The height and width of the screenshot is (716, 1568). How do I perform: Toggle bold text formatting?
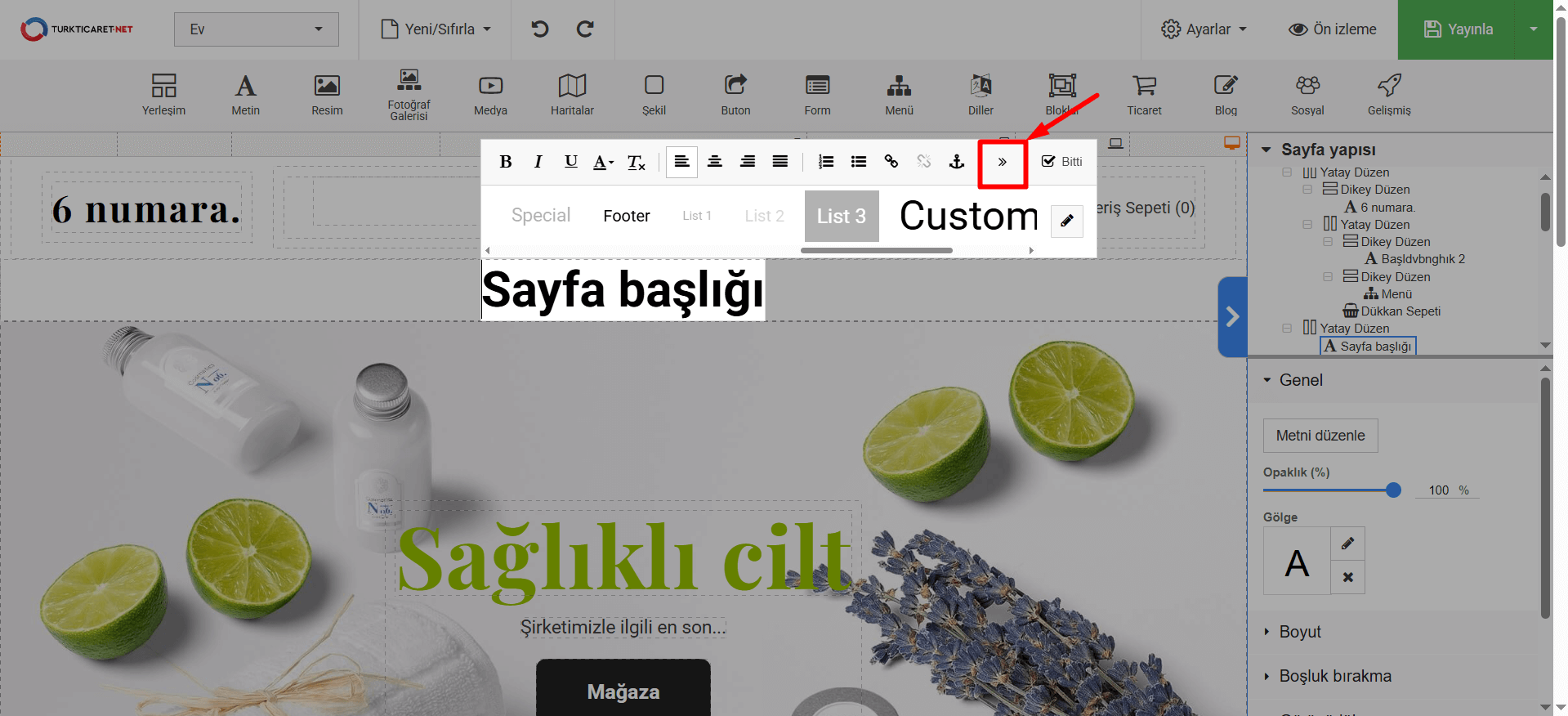tap(506, 162)
